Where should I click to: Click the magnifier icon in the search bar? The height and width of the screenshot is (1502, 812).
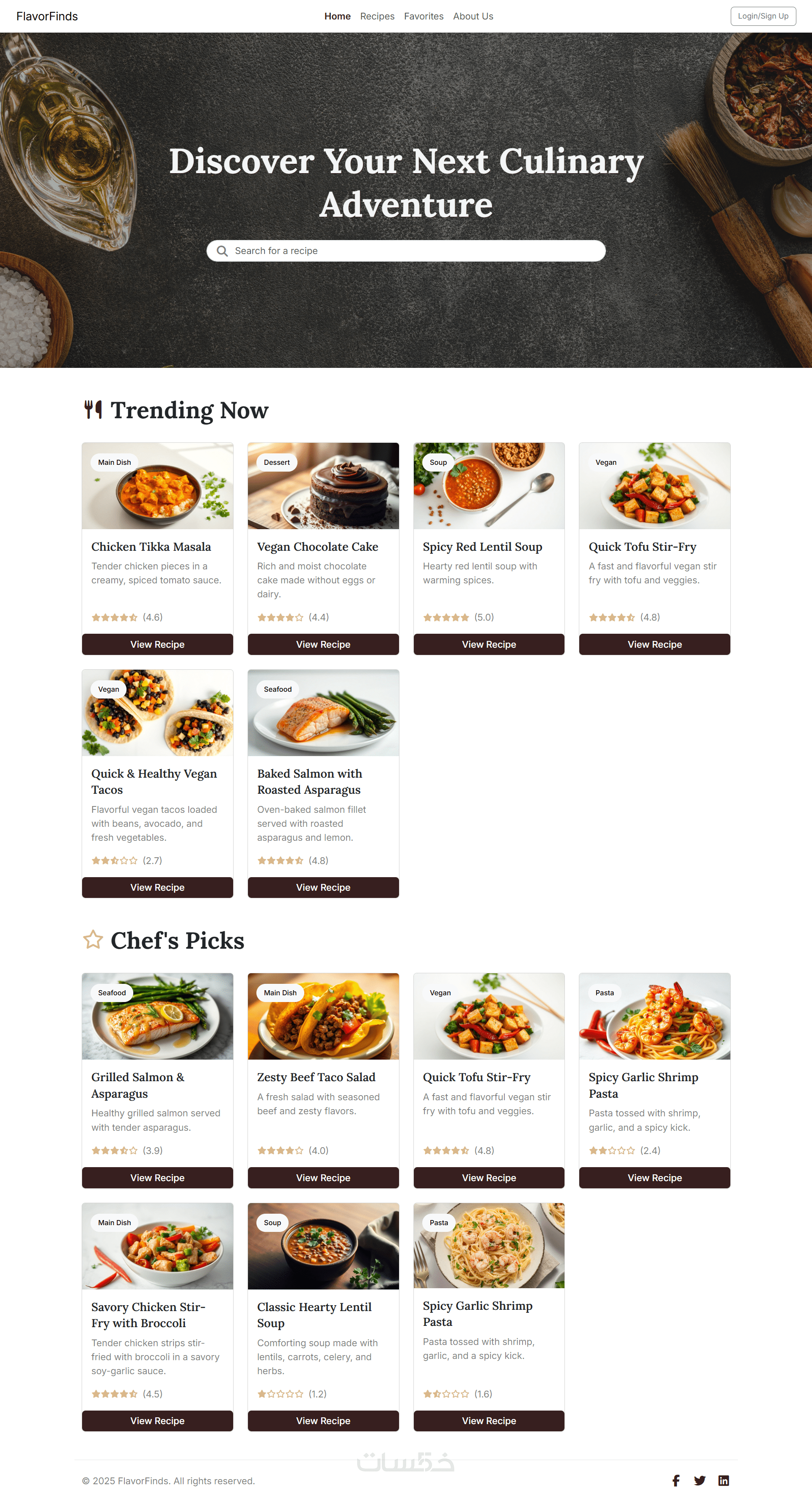(222, 251)
